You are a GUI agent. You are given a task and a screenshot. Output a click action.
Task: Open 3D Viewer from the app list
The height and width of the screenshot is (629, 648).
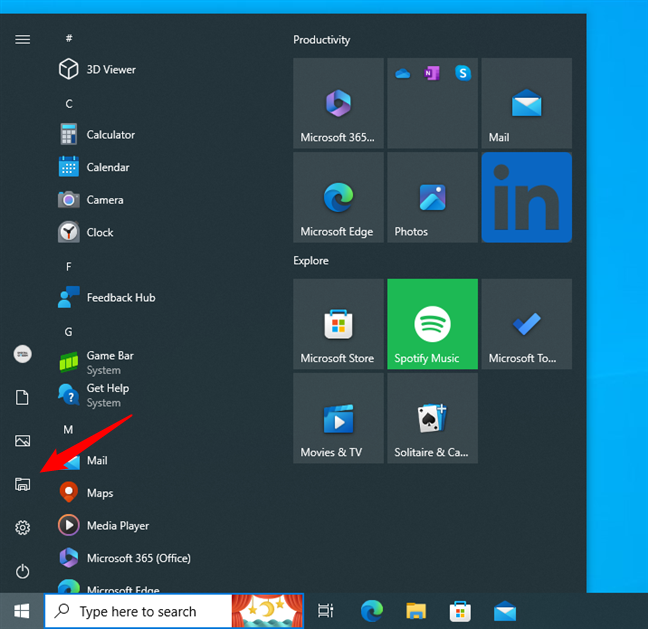tap(98, 69)
